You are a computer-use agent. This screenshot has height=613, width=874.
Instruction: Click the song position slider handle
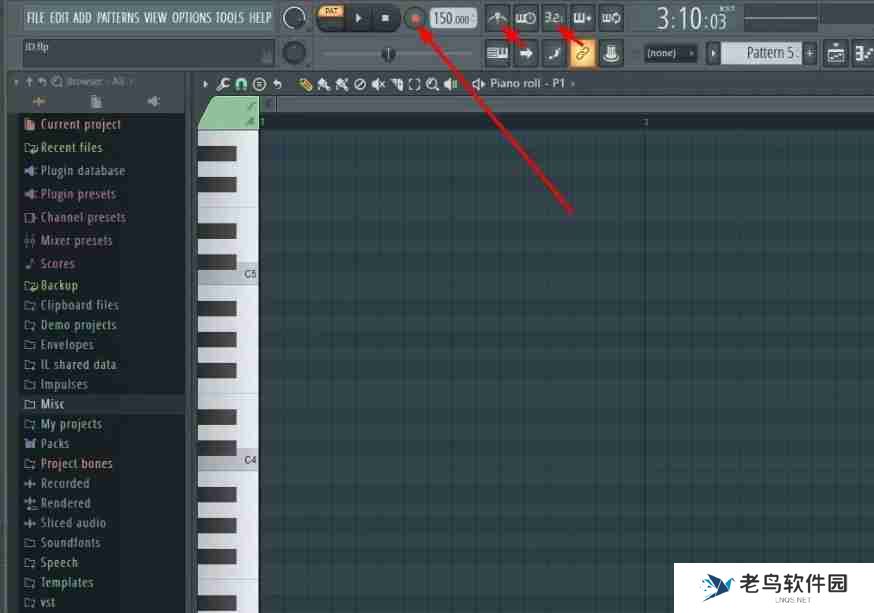point(388,54)
